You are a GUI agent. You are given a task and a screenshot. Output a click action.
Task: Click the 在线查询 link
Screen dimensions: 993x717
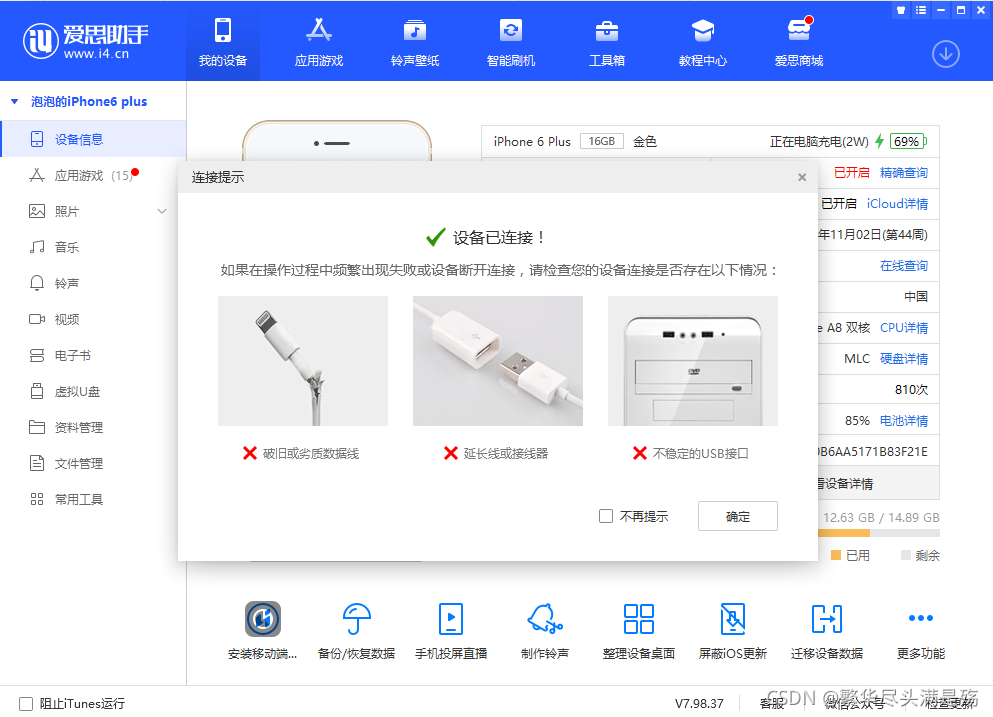[904, 266]
